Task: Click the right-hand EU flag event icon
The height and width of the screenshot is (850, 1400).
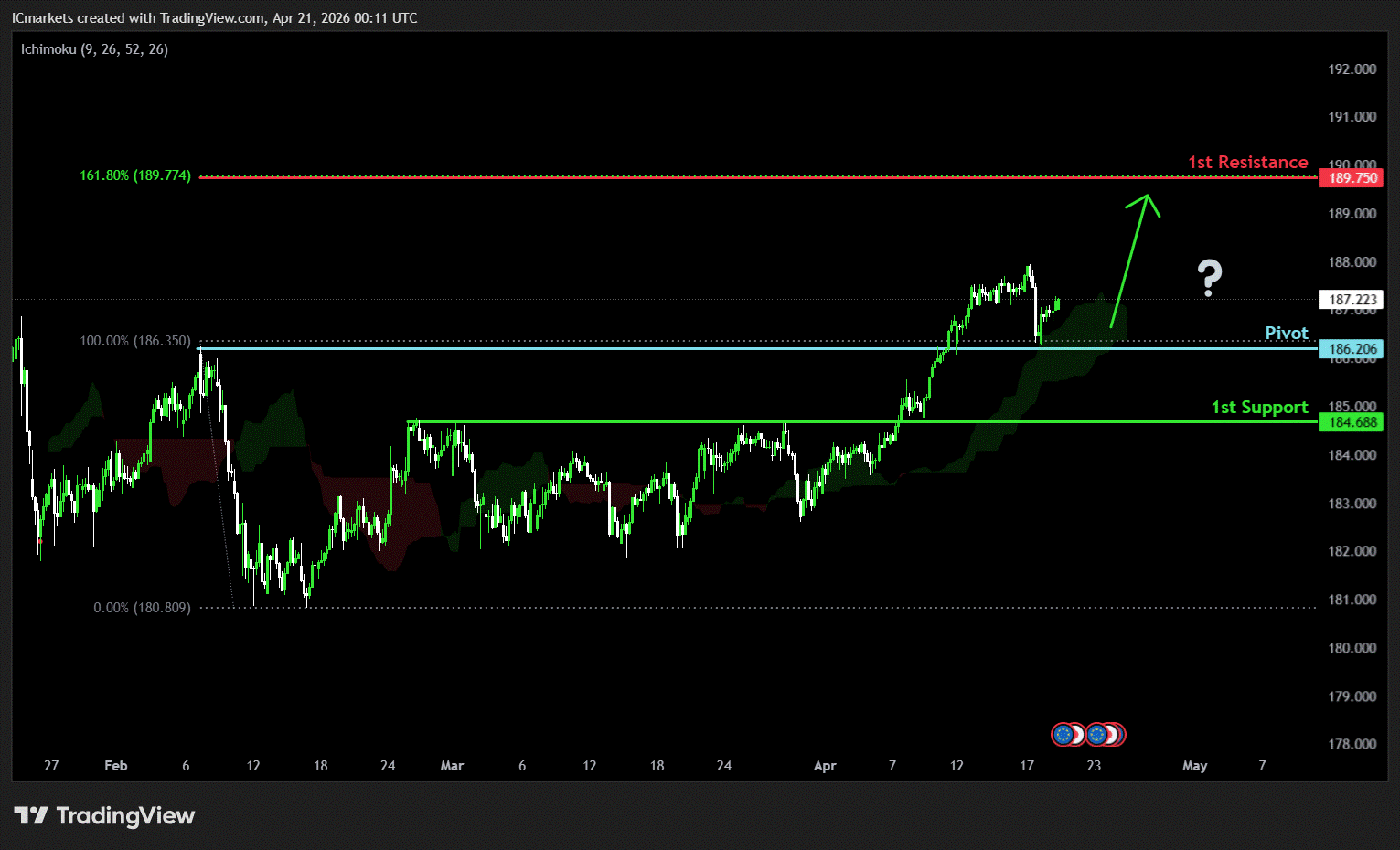Action: [1096, 734]
